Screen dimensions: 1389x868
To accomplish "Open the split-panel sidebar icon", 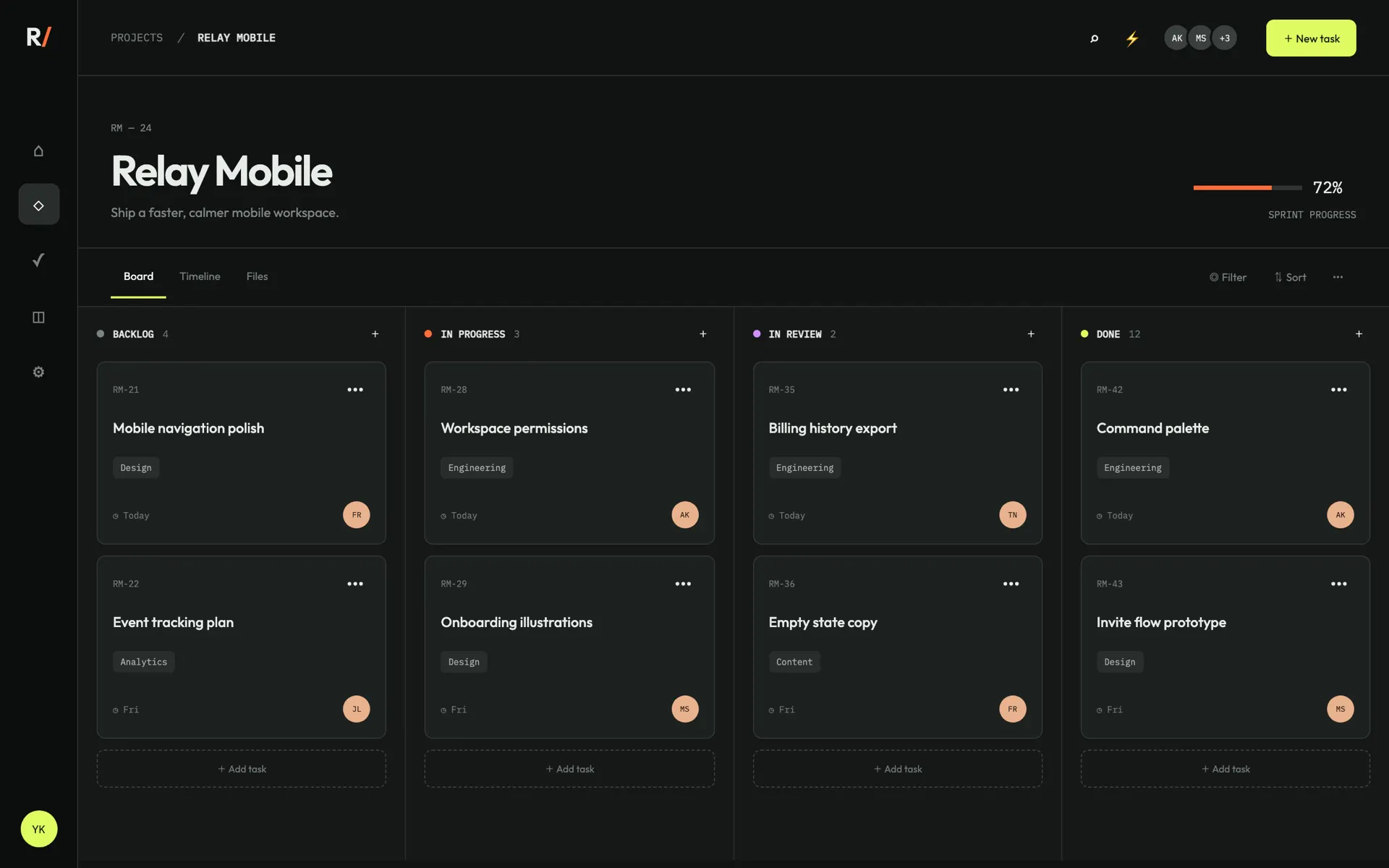I will [38, 317].
